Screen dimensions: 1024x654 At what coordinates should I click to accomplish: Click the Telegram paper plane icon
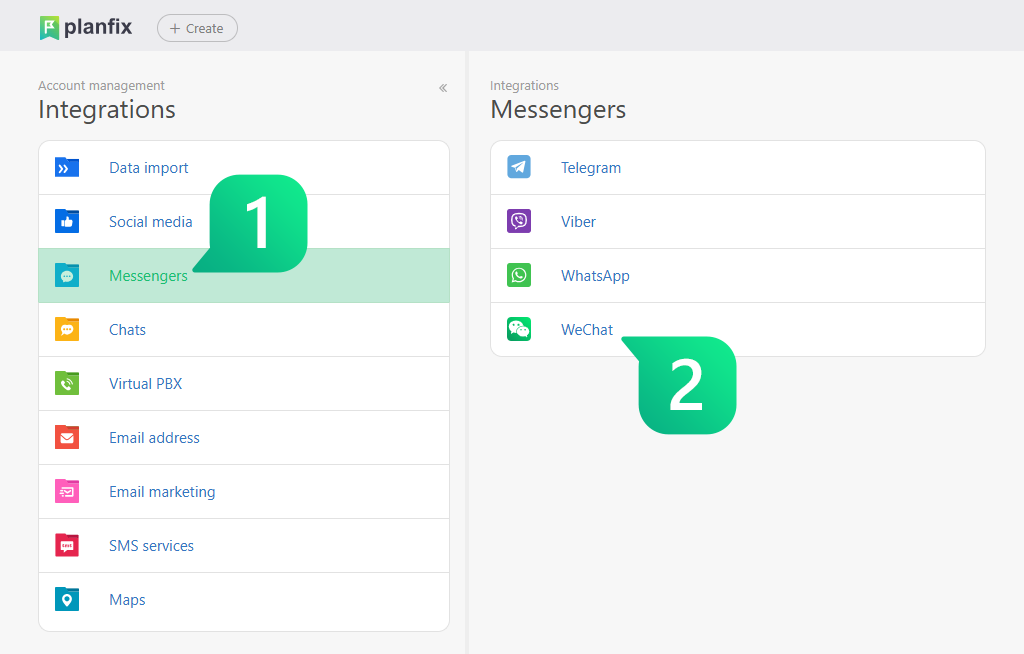tap(519, 167)
